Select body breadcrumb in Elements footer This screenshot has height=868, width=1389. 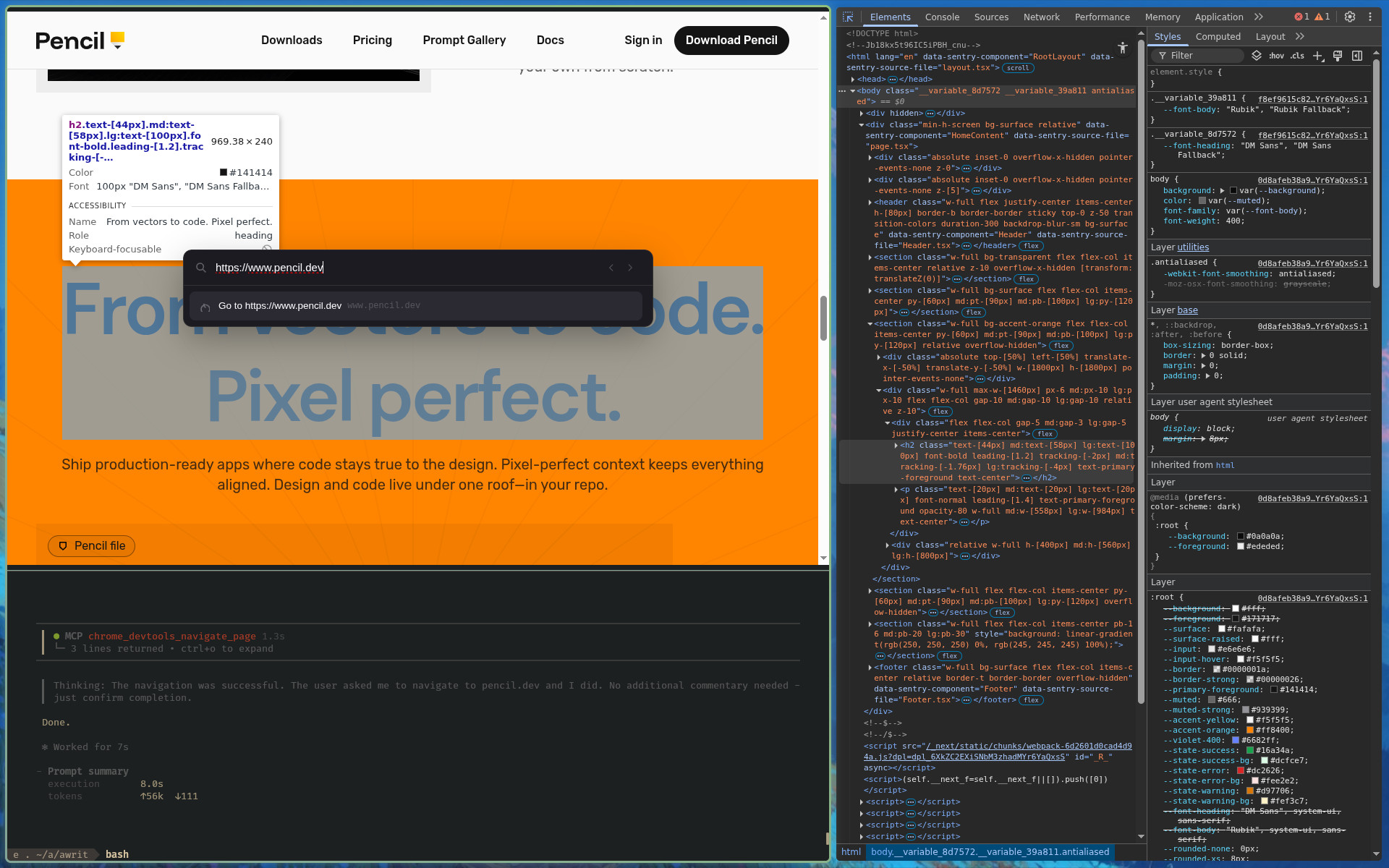[990, 852]
